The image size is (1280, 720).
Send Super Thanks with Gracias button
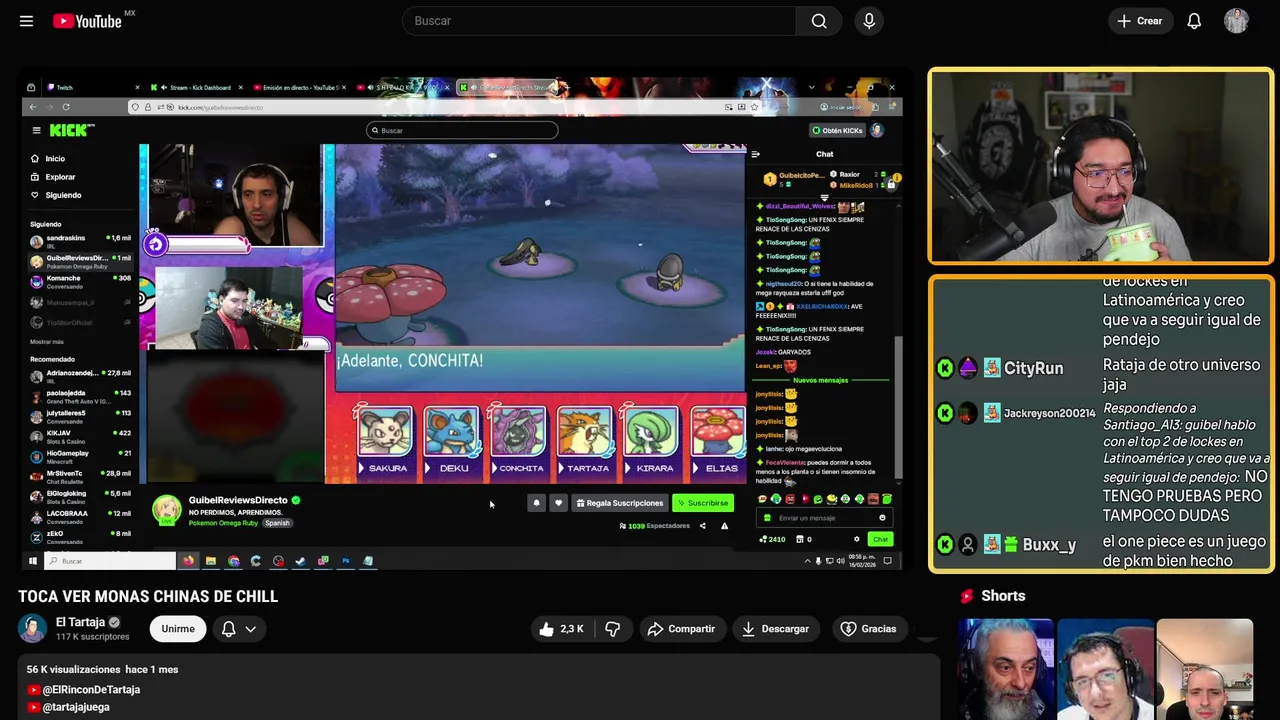(868, 629)
